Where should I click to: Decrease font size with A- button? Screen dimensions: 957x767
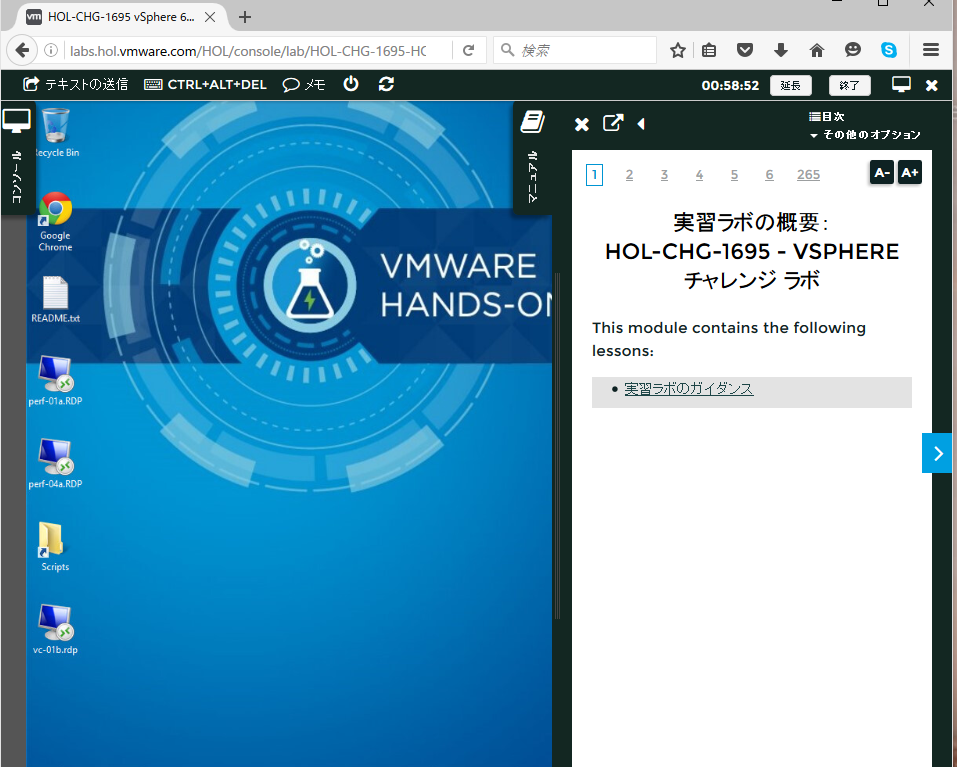881,173
